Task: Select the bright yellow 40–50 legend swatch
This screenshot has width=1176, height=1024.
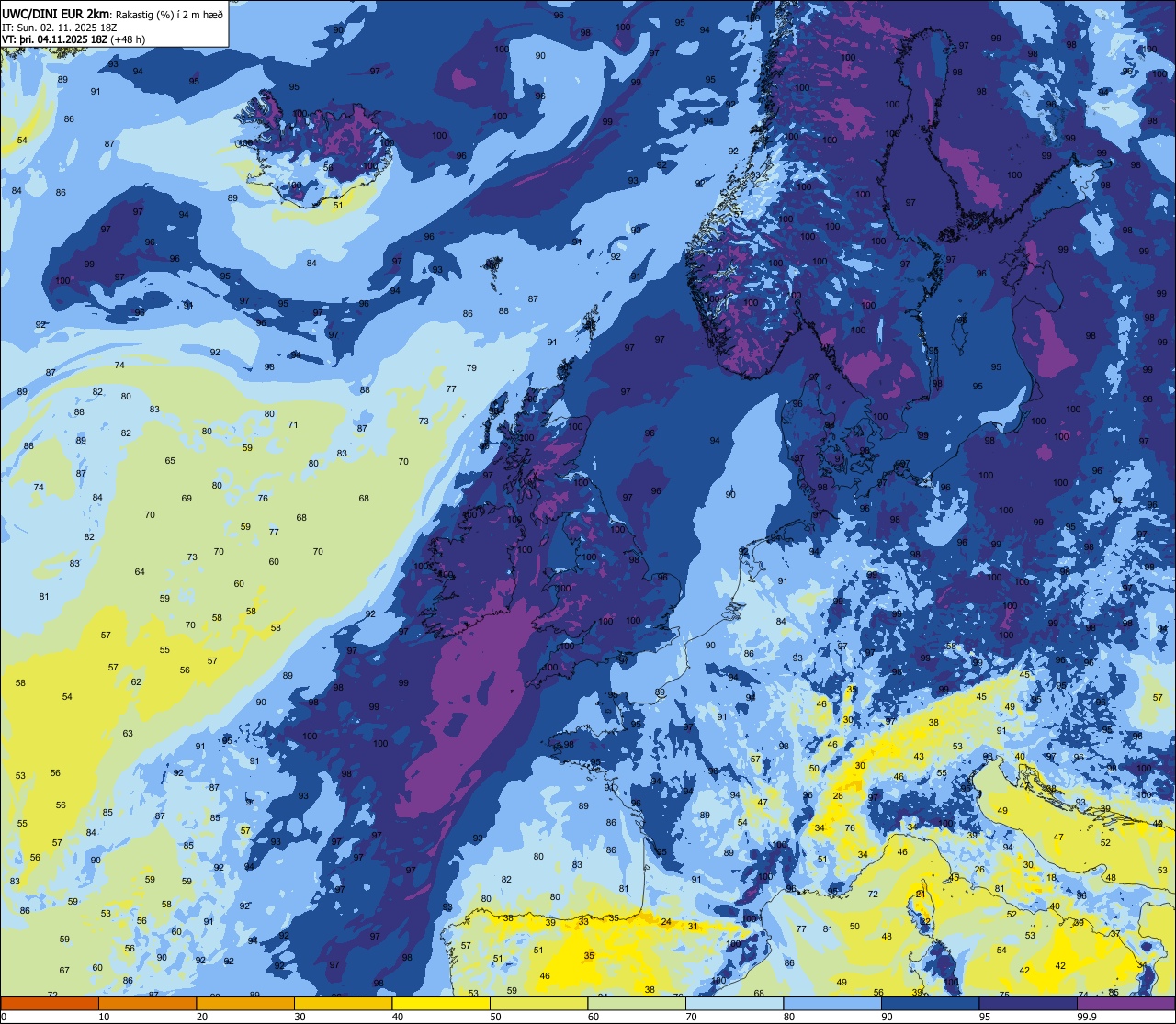Action: pyautogui.click(x=441, y=1003)
